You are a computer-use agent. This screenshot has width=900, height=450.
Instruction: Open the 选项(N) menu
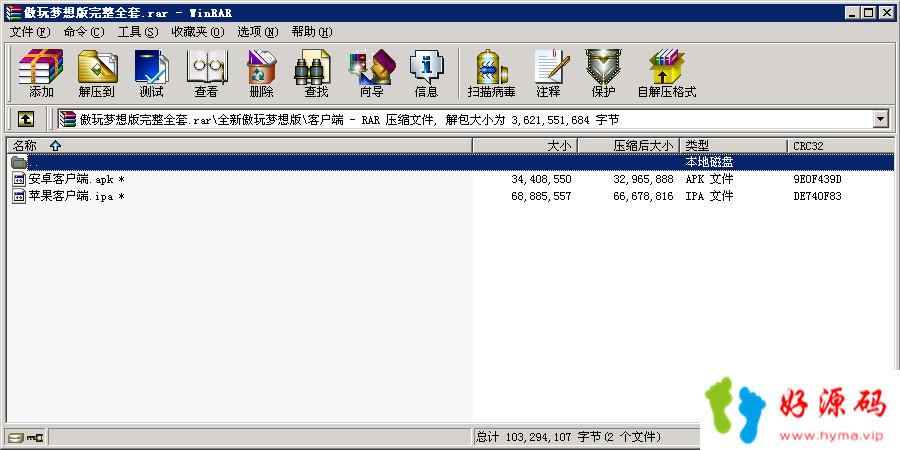258,32
